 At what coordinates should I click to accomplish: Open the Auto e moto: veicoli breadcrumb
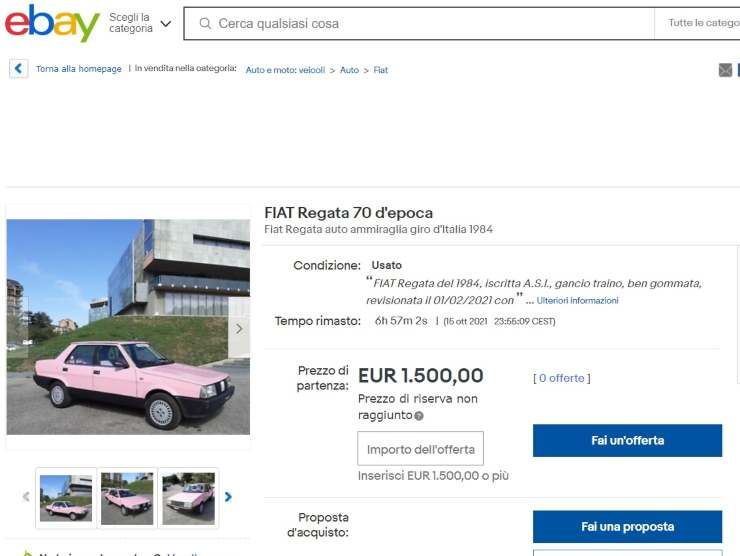(x=285, y=70)
